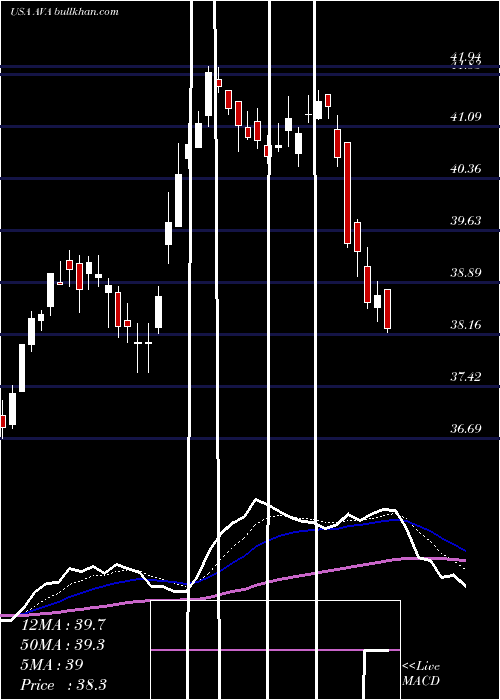500x700 pixels.
Task: Click the <<Live MACD label
Action: pos(421,674)
